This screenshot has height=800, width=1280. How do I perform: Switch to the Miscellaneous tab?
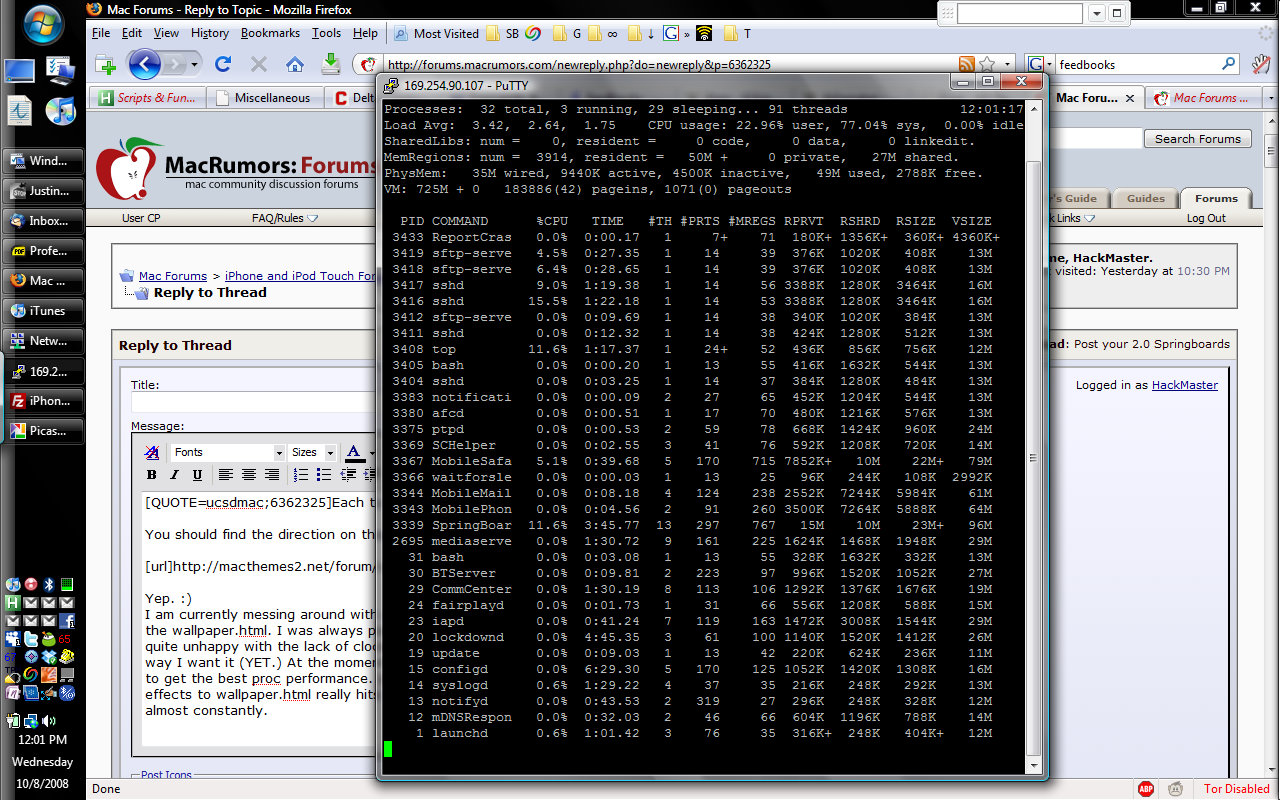[x=265, y=97]
